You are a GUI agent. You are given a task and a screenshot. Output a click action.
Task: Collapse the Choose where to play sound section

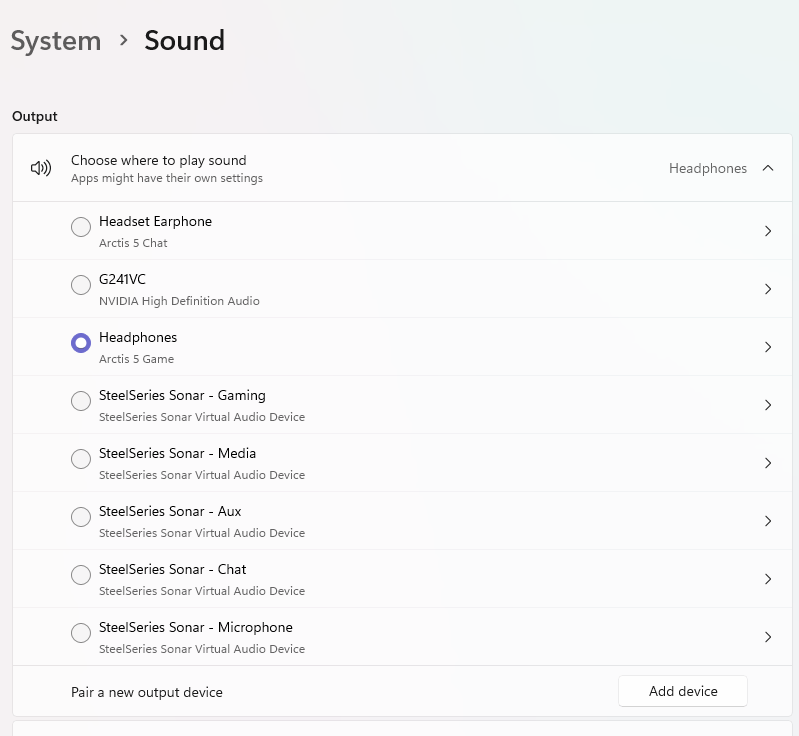[x=768, y=168]
